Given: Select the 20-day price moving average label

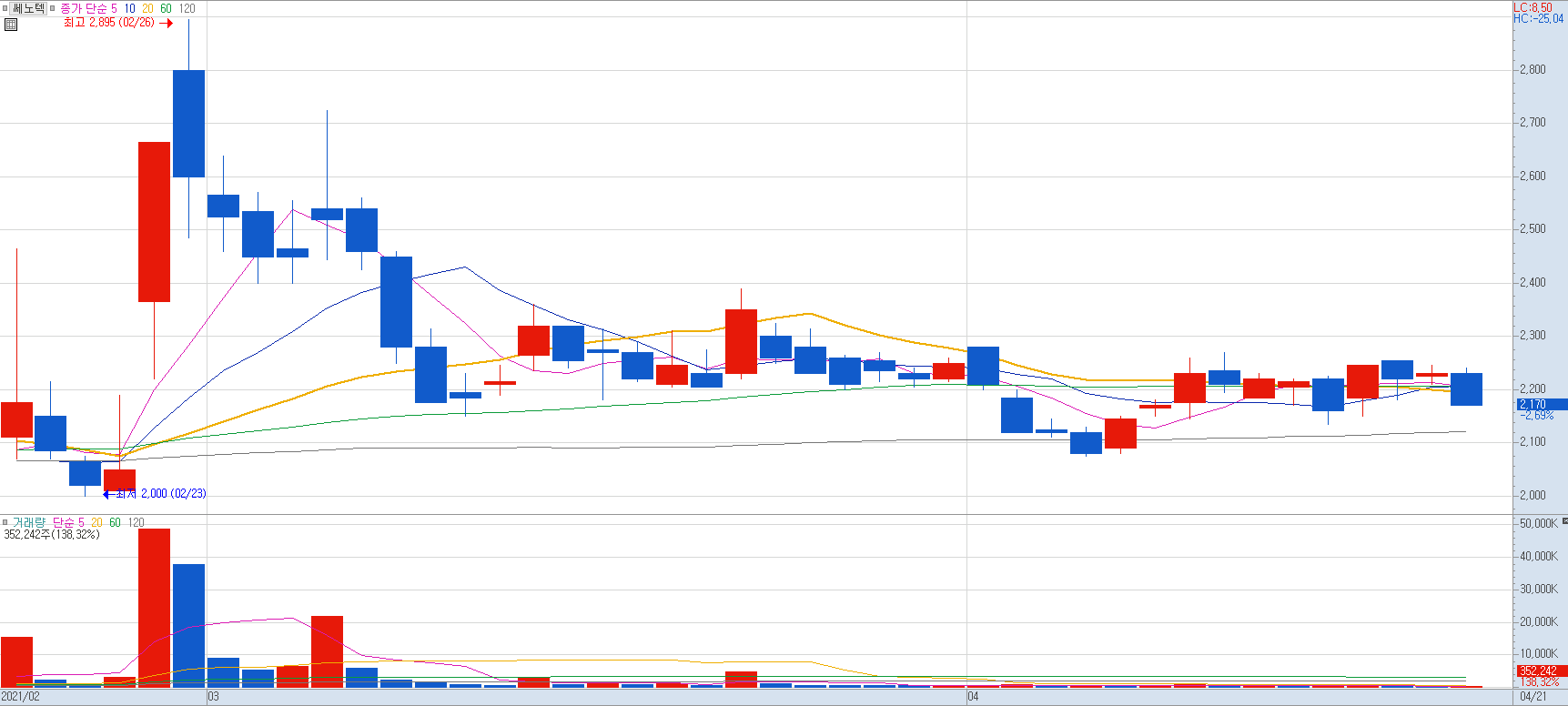Looking at the screenshot, I should click(x=147, y=8).
